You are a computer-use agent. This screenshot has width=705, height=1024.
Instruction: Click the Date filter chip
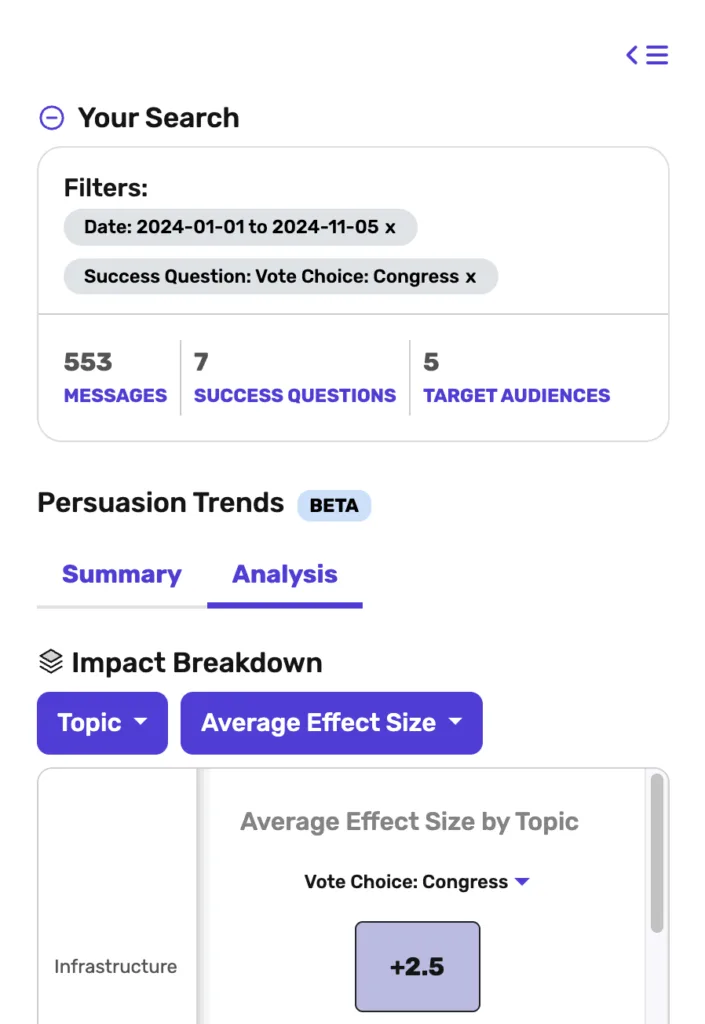click(240, 227)
